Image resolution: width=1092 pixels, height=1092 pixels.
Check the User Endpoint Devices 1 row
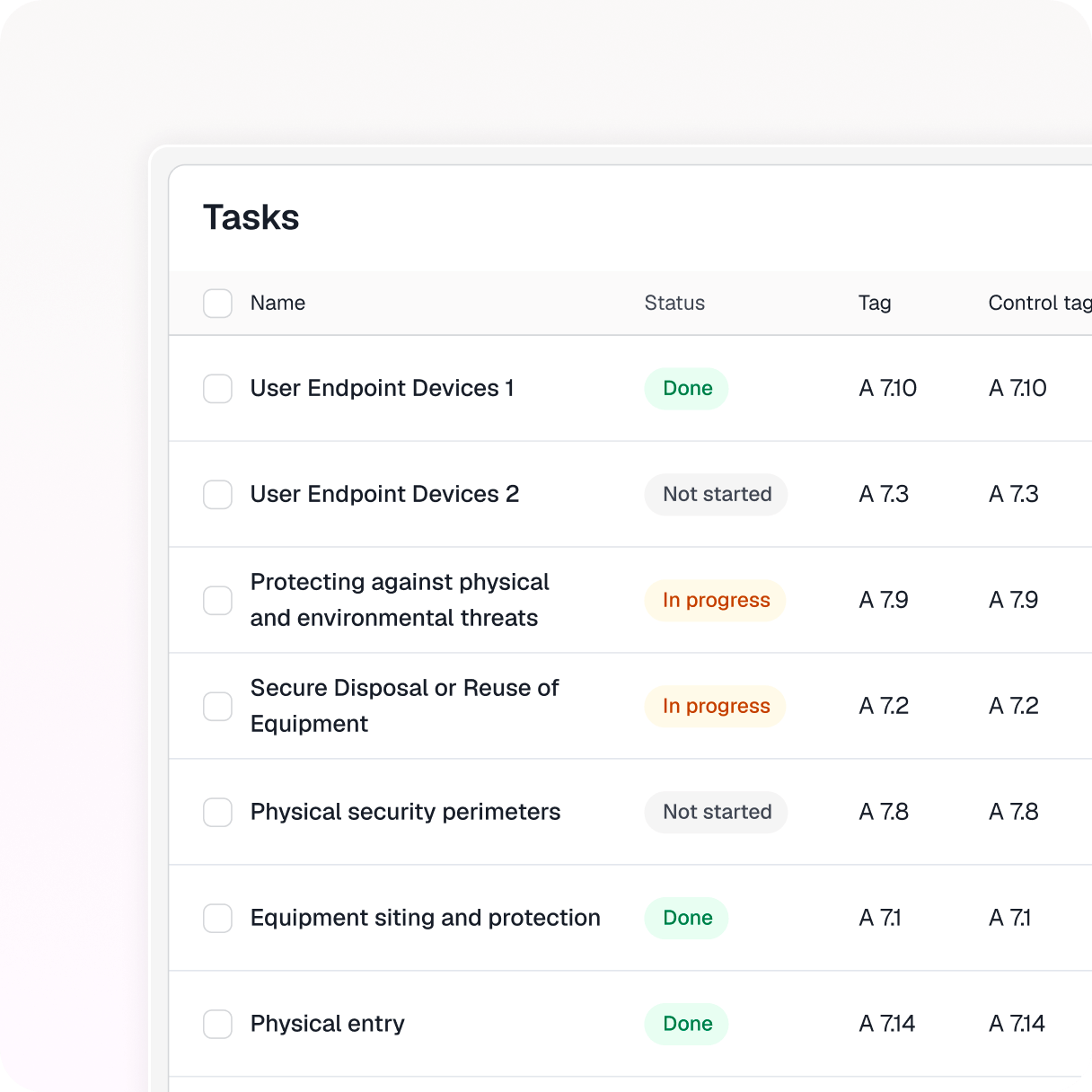pyautogui.click(x=217, y=389)
